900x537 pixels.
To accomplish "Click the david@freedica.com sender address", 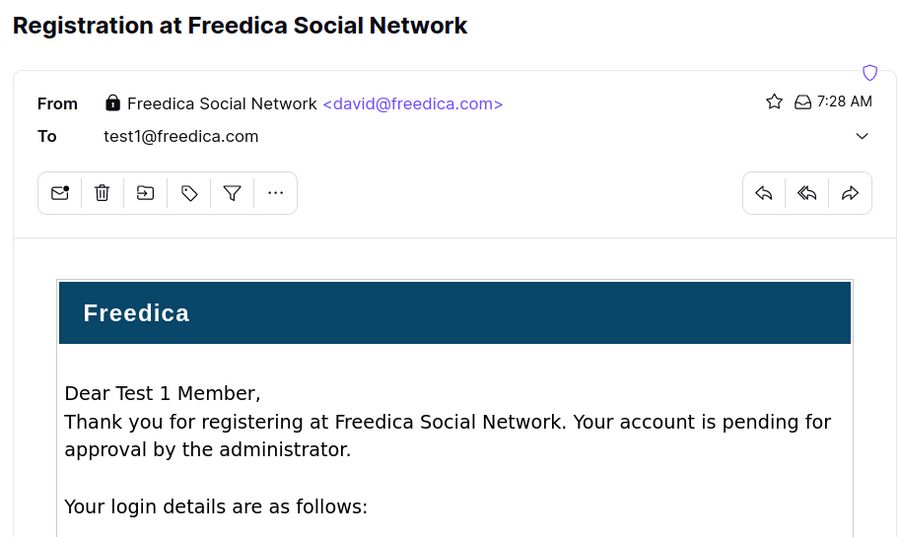I will pos(412,104).
